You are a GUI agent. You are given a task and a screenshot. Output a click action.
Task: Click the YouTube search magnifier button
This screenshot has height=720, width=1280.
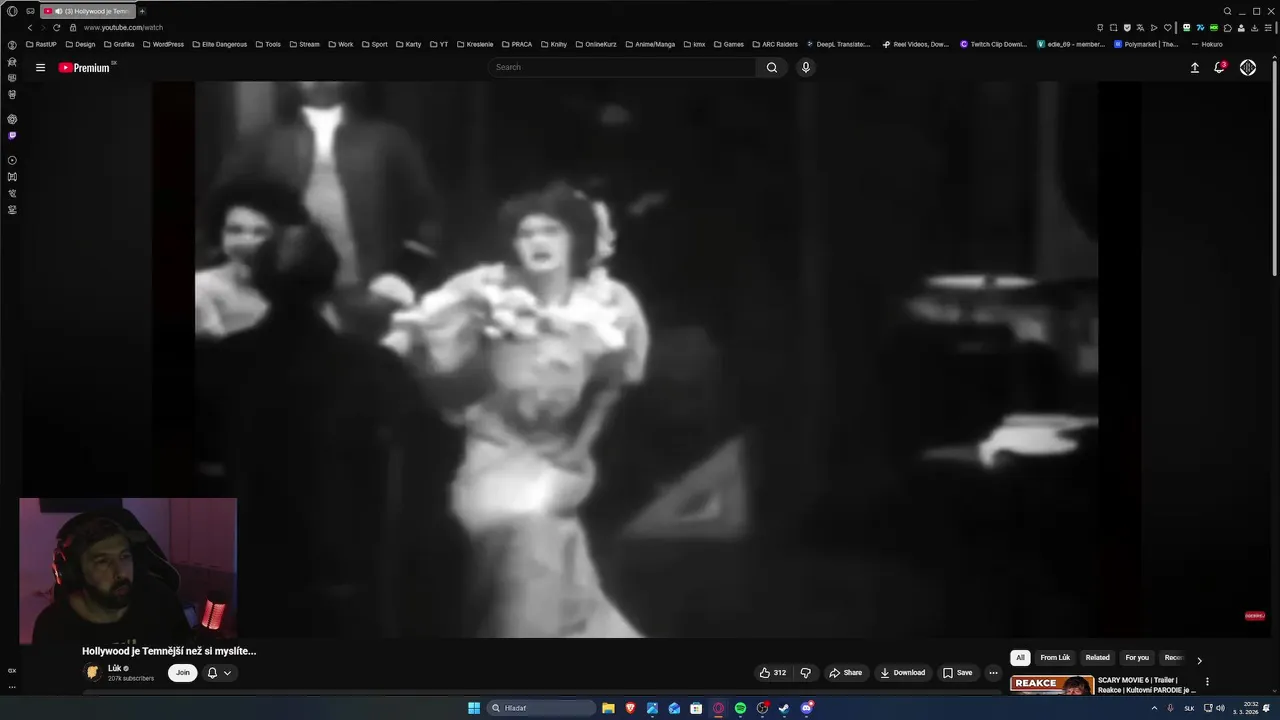click(x=772, y=68)
